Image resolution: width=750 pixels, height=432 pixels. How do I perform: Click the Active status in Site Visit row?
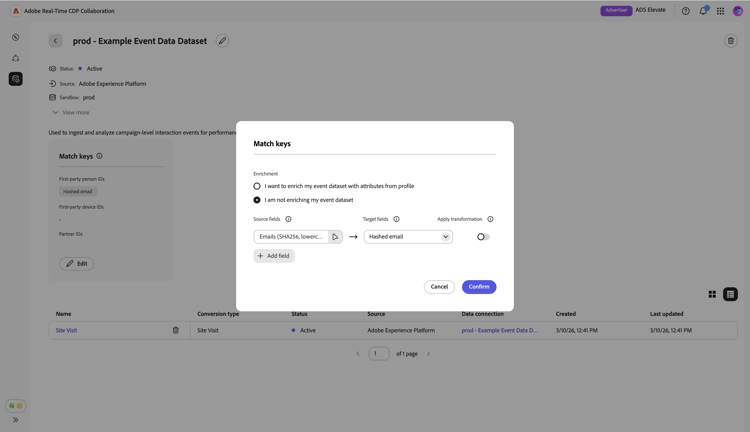tap(304, 330)
